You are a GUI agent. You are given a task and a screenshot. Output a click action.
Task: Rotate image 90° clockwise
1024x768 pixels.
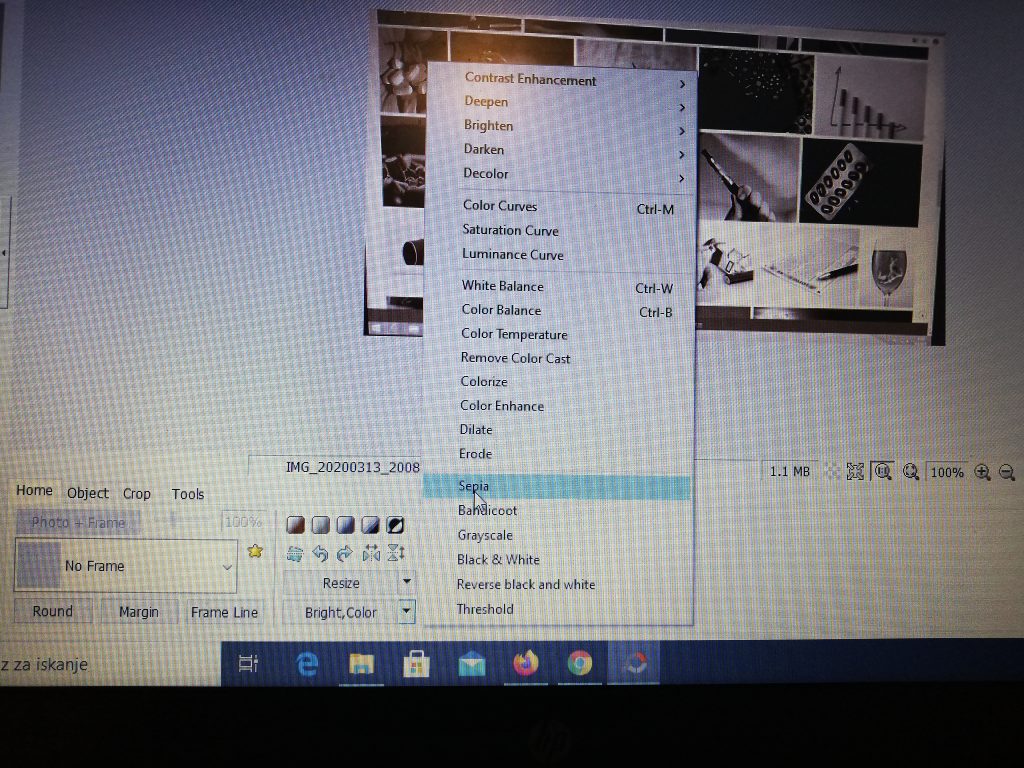(x=345, y=554)
